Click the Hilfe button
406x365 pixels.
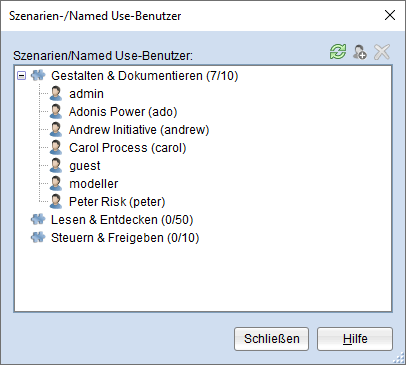click(x=355, y=339)
